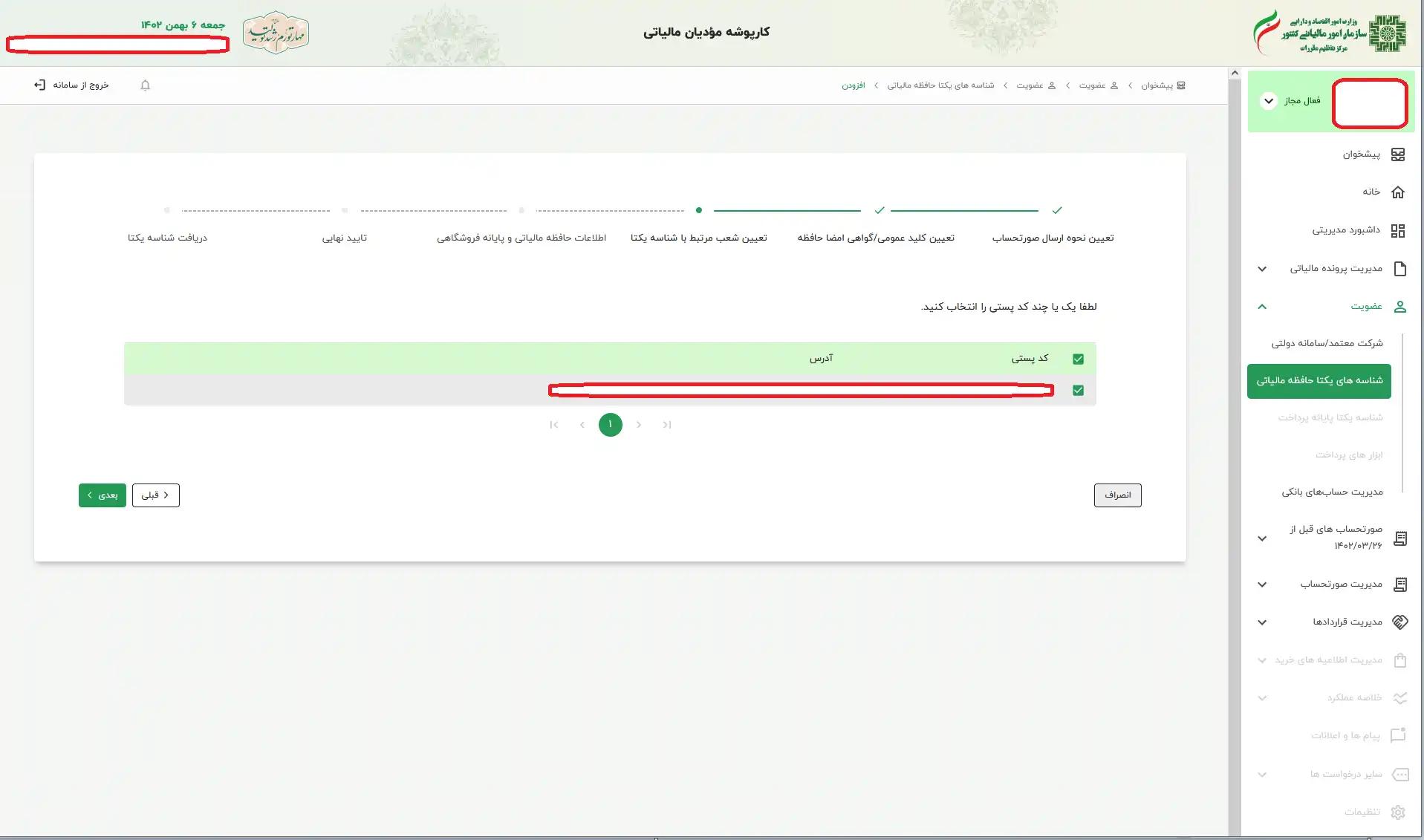Image resolution: width=1424 pixels, height=840 pixels.
Task: Open the مدیریت قراردادها contracts icon
Action: pyautogui.click(x=1400, y=622)
